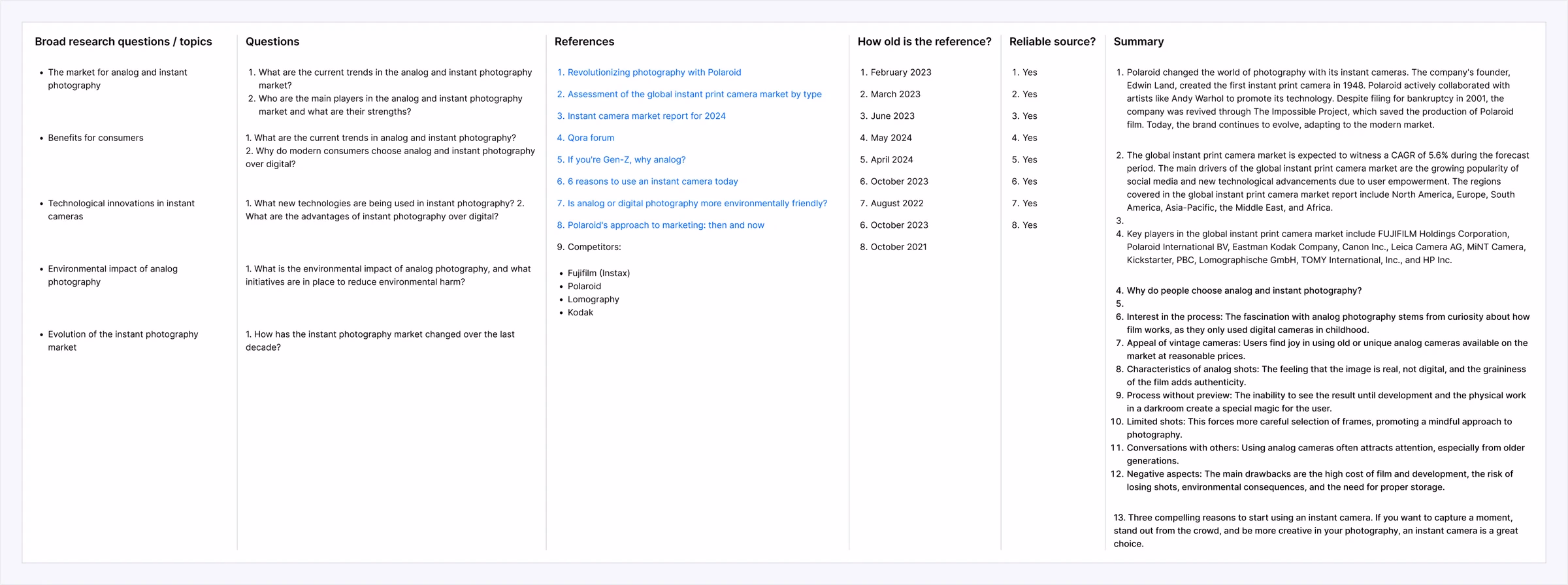The width and height of the screenshot is (1568, 585).
Task: Select the 'March 2023' date entry
Action: coord(895,94)
